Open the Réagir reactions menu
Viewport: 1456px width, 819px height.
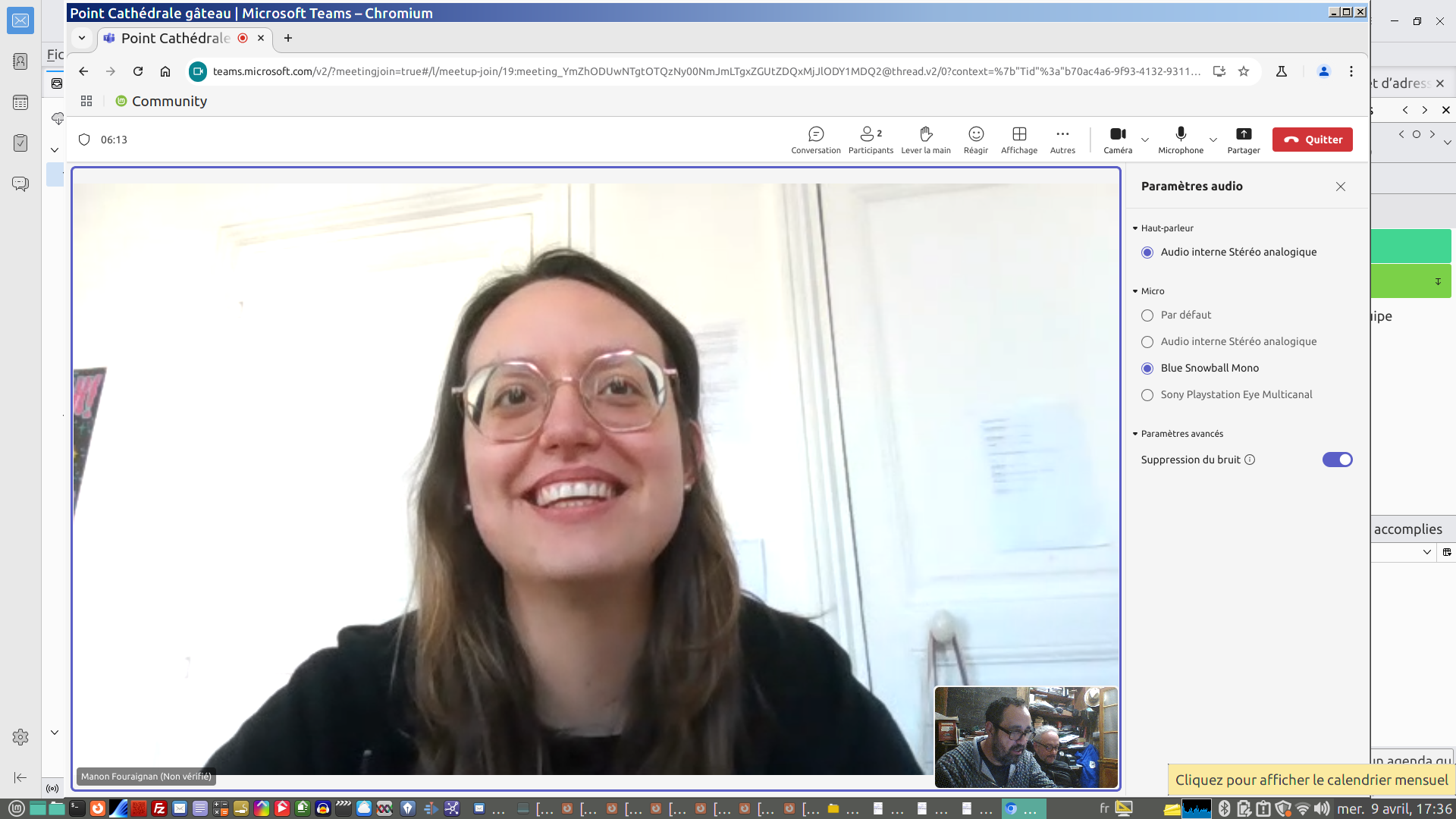pyautogui.click(x=975, y=140)
